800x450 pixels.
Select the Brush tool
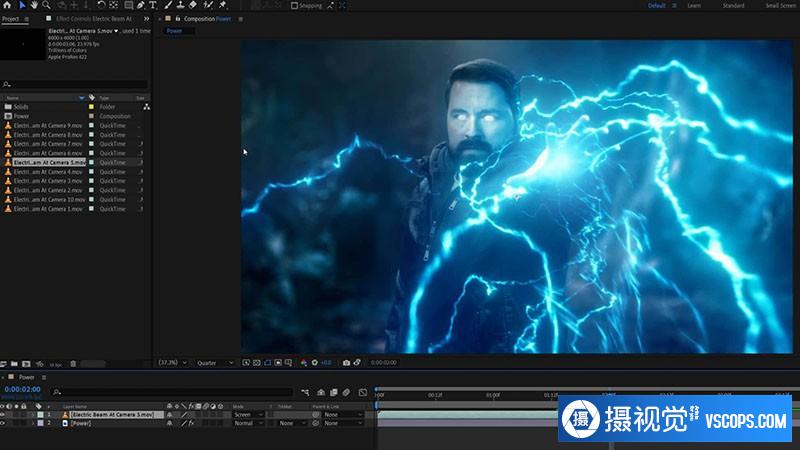tap(168, 5)
